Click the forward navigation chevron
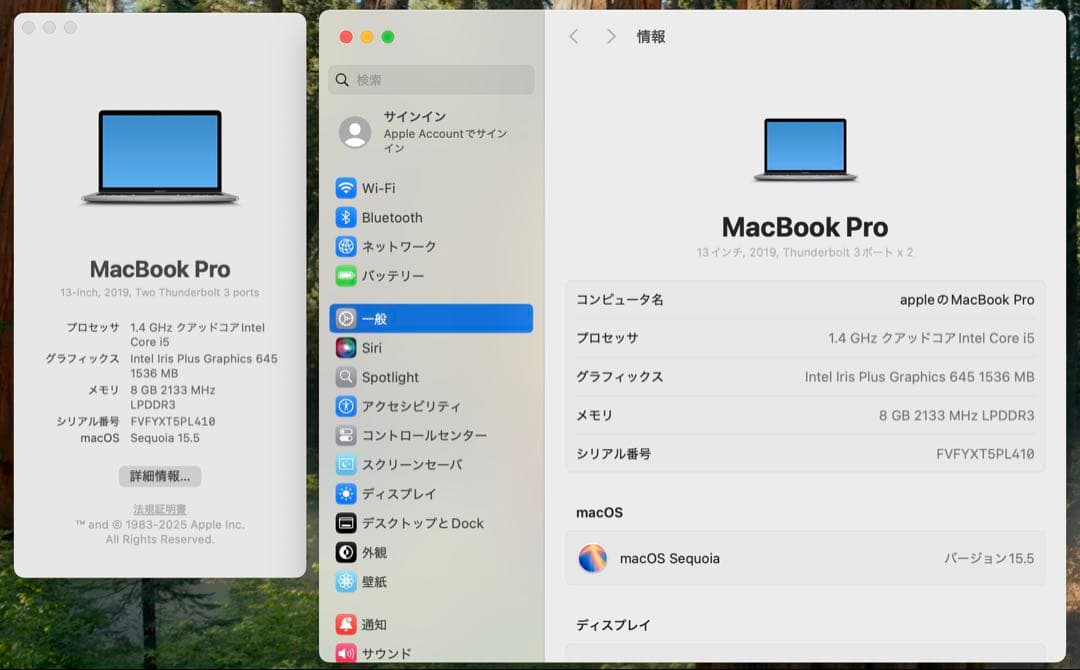The width and height of the screenshot is (1080, 670). [x=610, y=36]
